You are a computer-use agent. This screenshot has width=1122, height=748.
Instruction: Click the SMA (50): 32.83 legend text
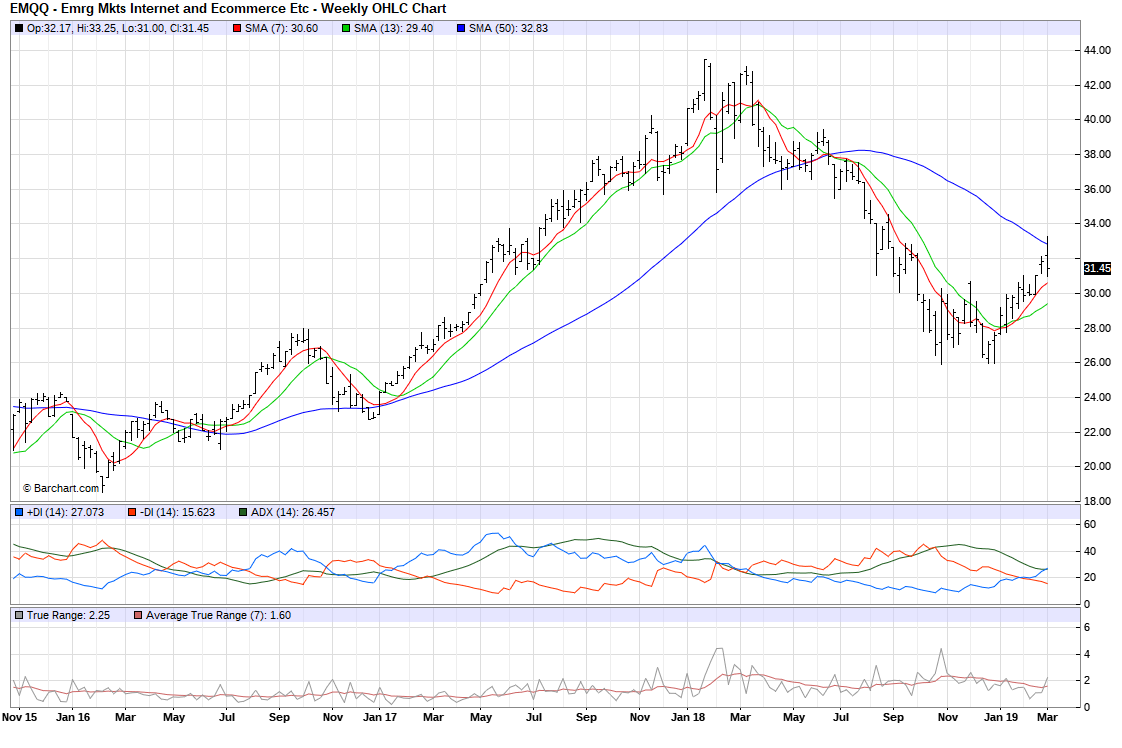click(508, 28)
